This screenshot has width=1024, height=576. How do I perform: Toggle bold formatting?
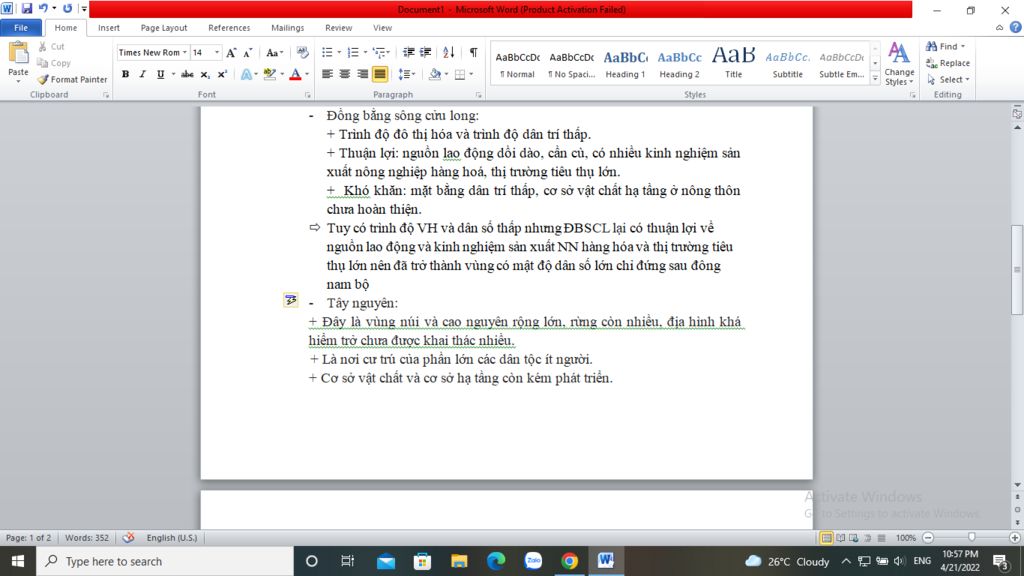[x=125, y=74]
